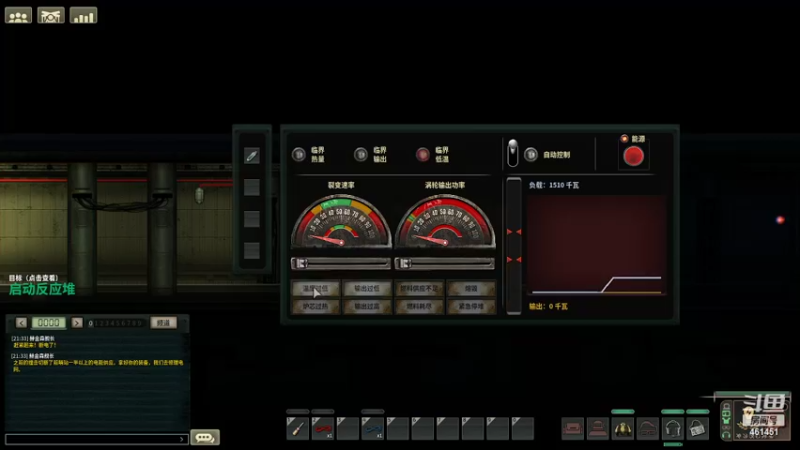Adjust the 裂变速率 slider handle

tap(301, 263)
